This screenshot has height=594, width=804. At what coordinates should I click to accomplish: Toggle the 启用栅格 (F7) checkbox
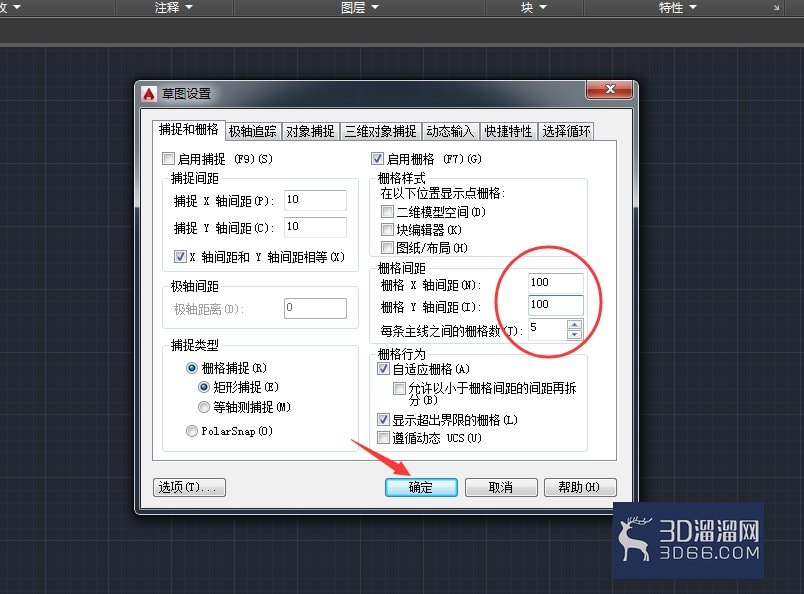click(377, 159)
